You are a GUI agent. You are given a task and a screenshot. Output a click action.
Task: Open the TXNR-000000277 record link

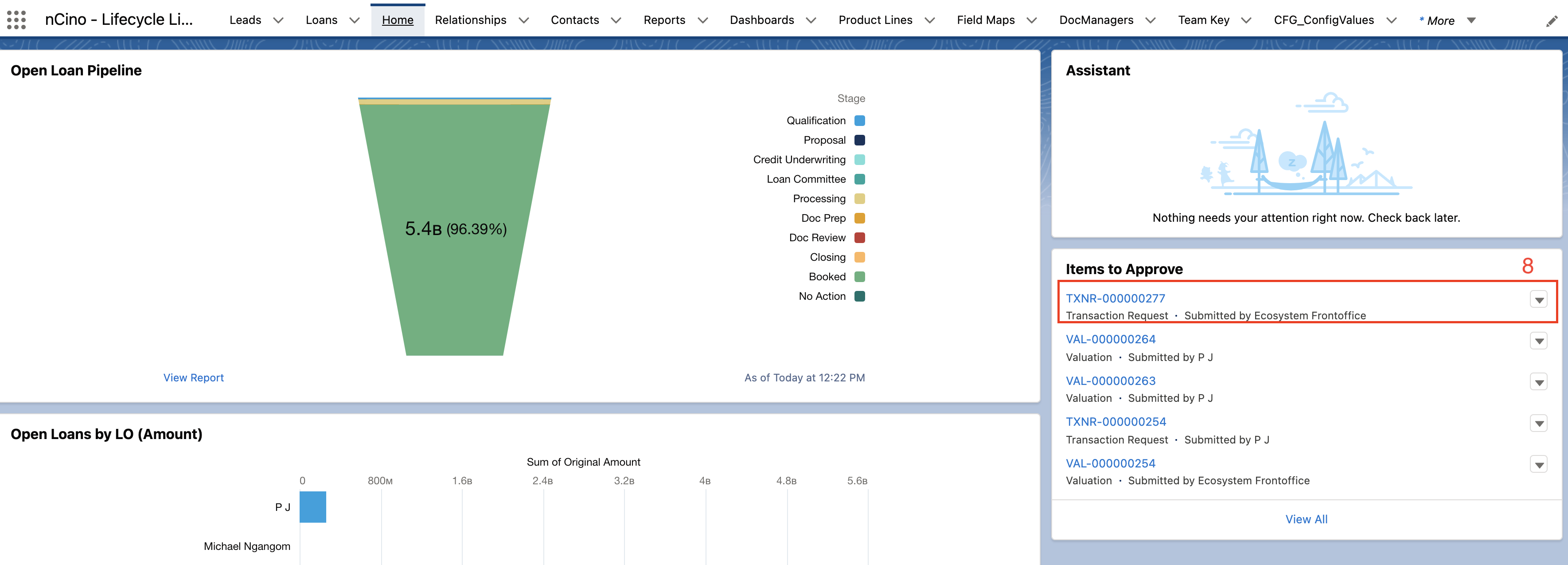coord(1115,298)
